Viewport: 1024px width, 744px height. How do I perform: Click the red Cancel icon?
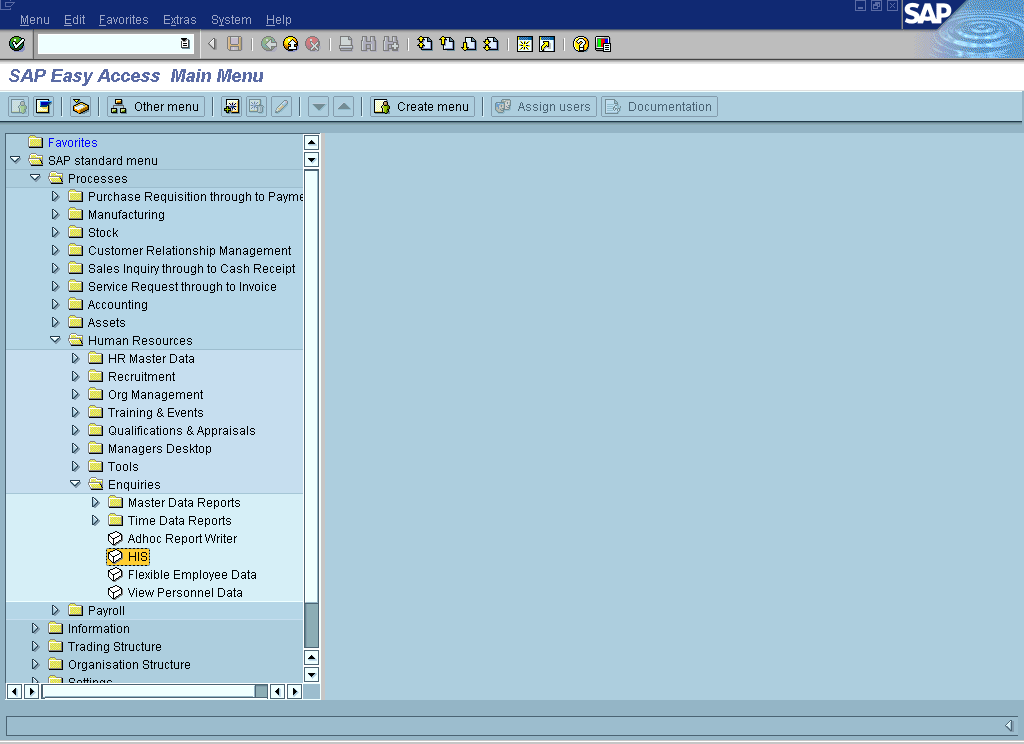pos(313,44)
